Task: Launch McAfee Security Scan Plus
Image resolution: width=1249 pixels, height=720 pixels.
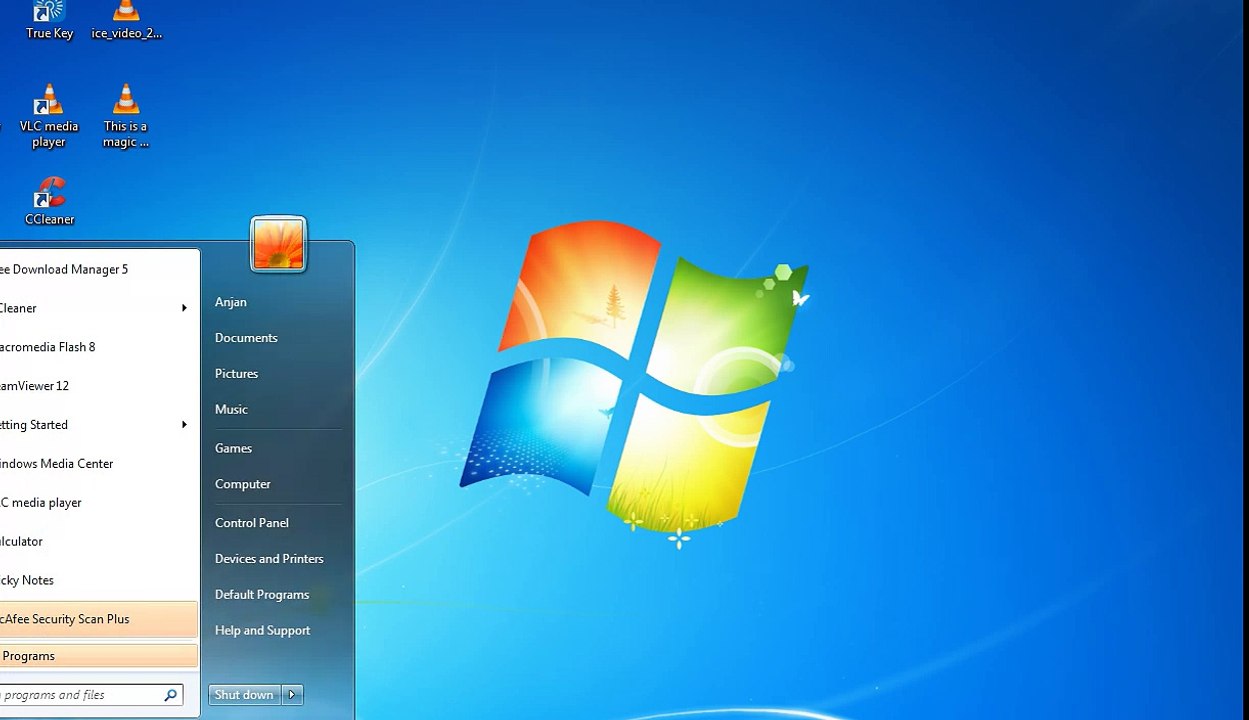Action: tap(99, 619)
